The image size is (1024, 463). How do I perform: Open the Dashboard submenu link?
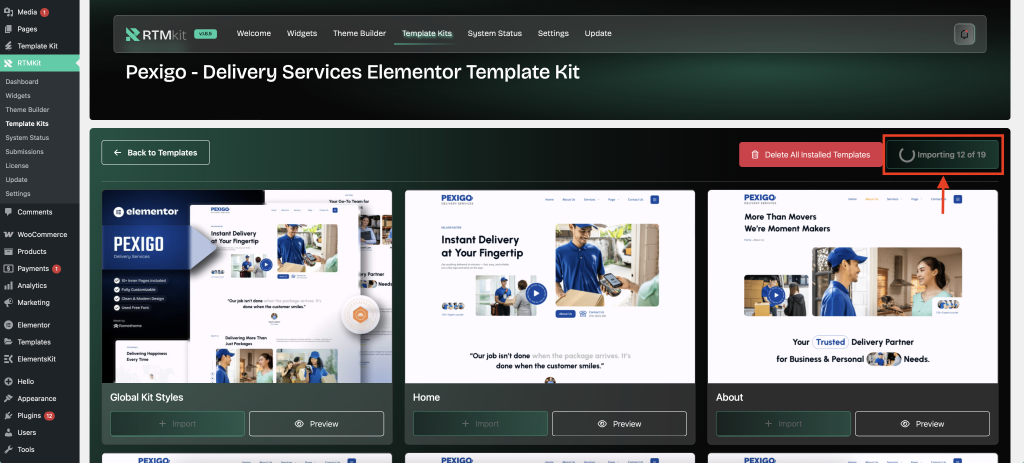[22, 82]
